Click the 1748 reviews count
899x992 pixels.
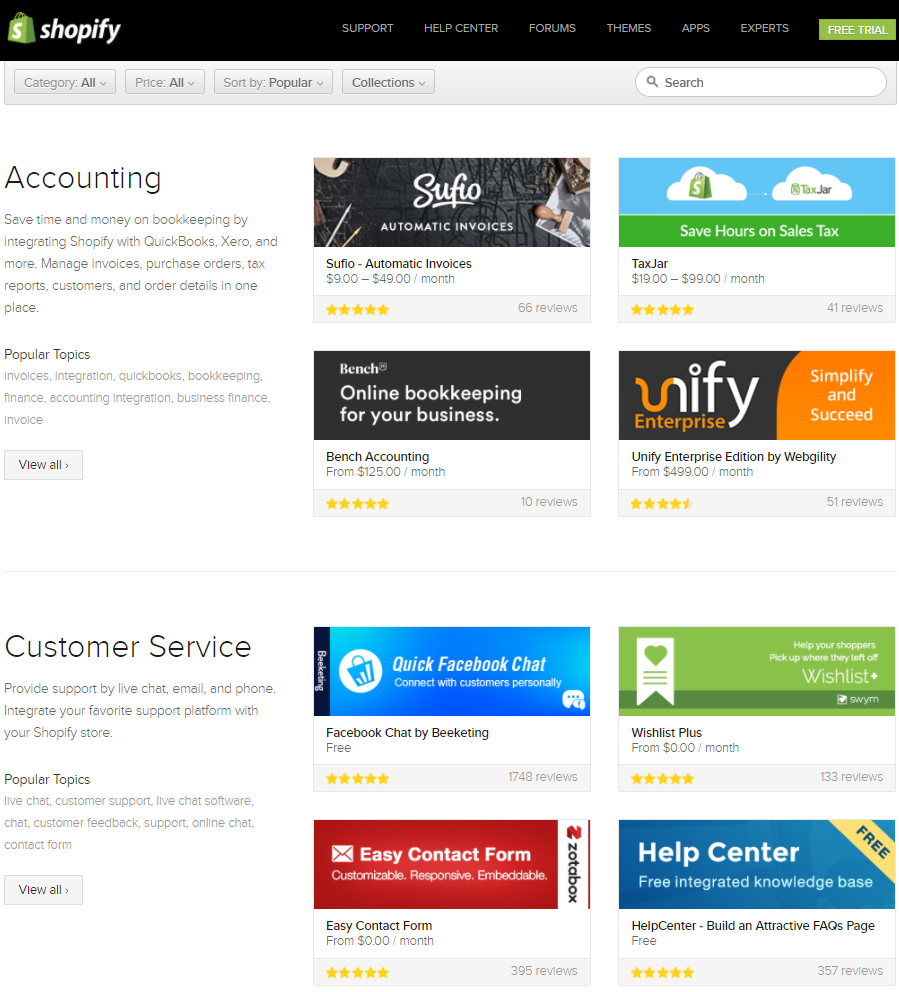click(x=543, y=776)
